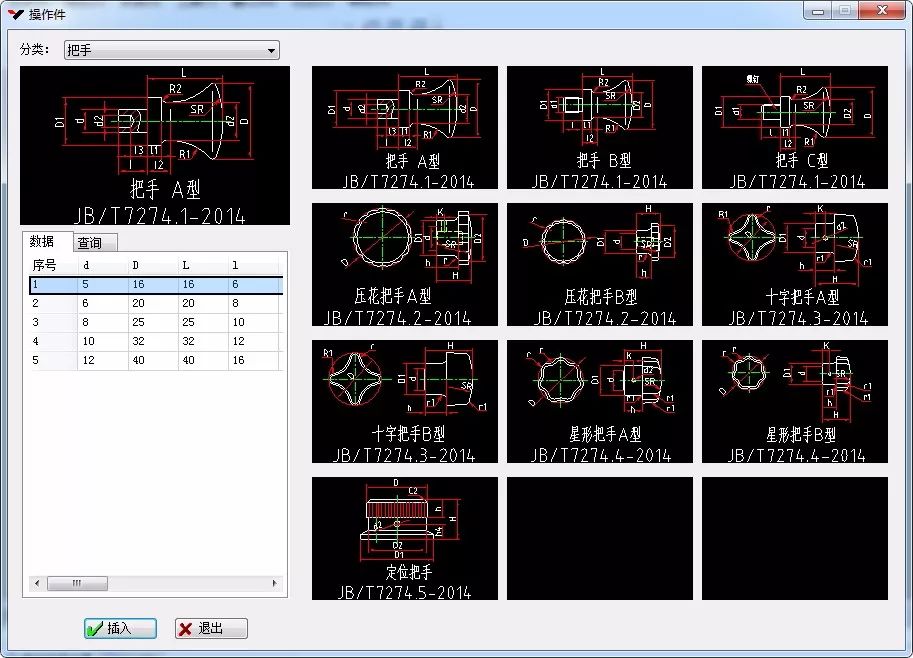The image size is (913, 658).
Task: Click the 插入 button
Action: (120, 628)
